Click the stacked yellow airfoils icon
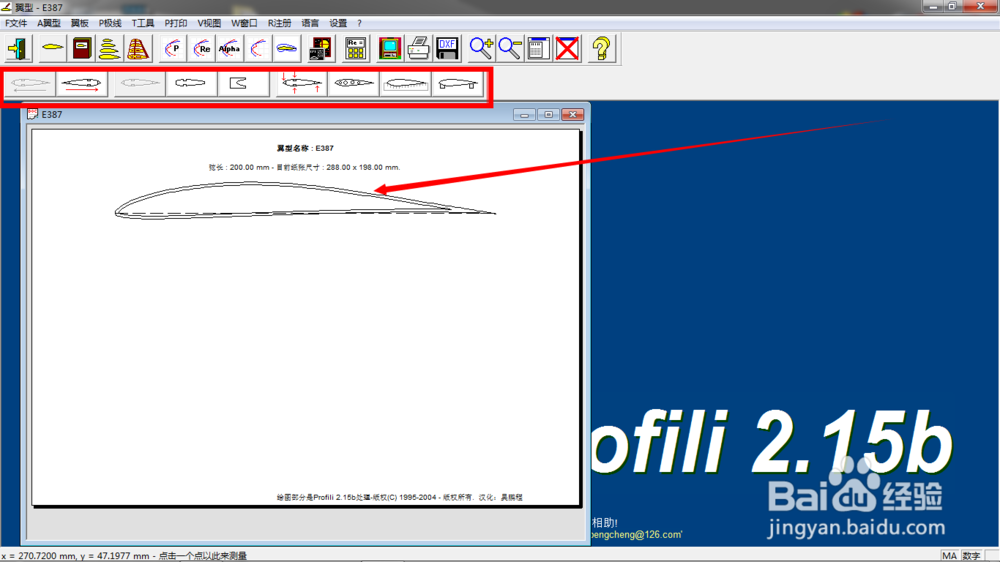 [110, 48]
